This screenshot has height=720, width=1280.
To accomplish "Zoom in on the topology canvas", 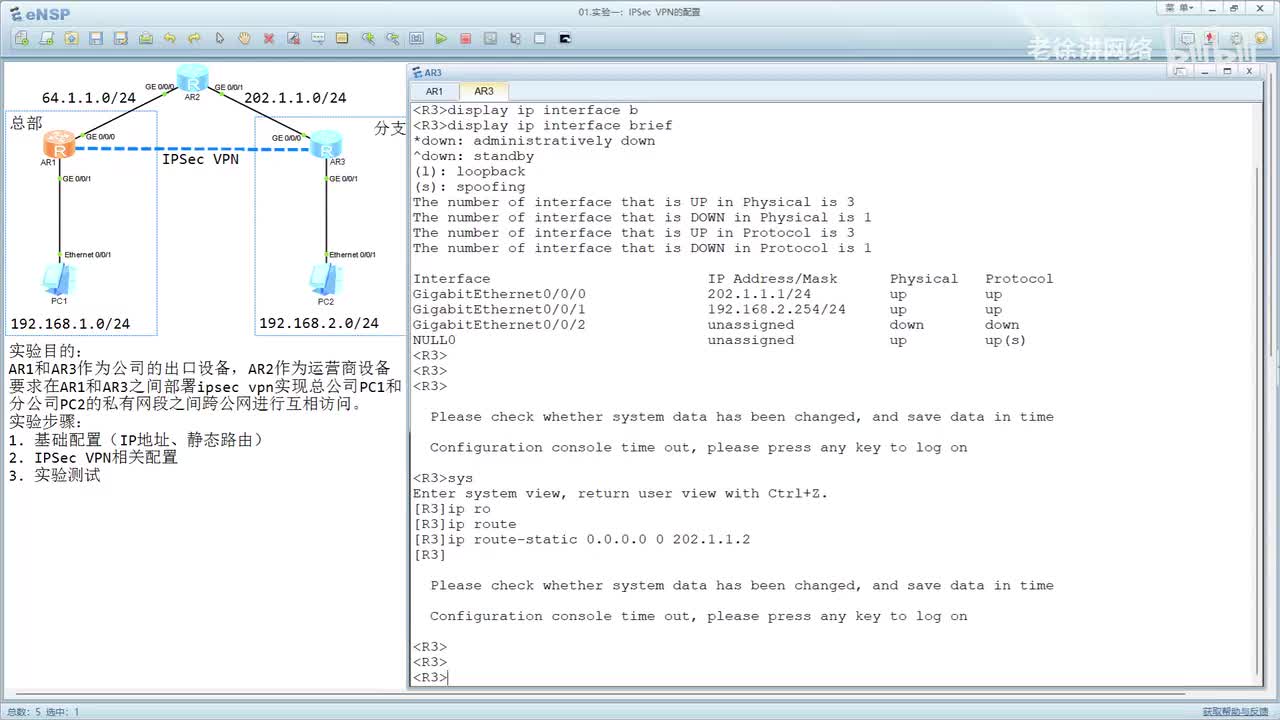I will coord(368,39).
